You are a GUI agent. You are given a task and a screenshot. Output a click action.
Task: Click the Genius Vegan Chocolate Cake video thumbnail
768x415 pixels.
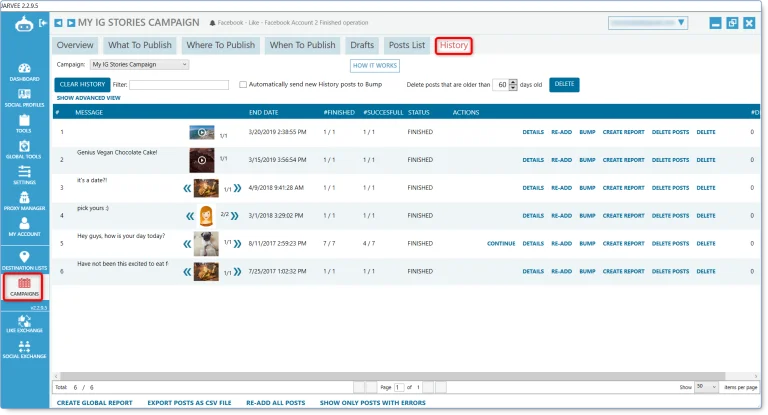click(x=201, y=159)
